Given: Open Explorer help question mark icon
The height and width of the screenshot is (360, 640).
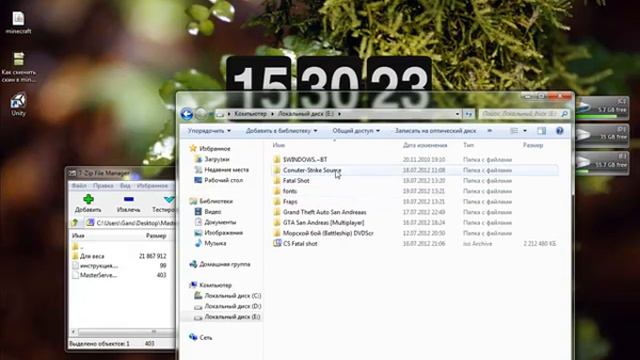Looking at the screenshot, I should click(x=560, y=131).
